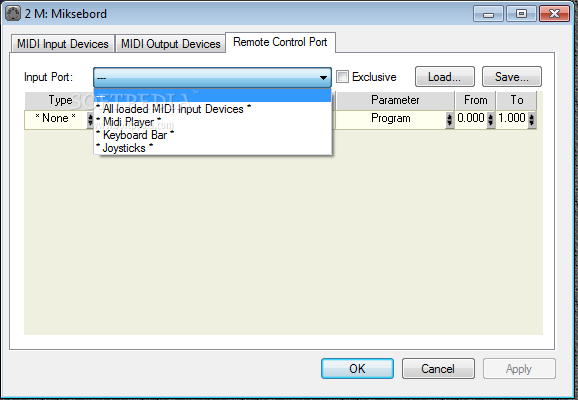Viewport: 578px width, 400px height.
Task: Click the application icon in the title bar
Action: (13, 14)
